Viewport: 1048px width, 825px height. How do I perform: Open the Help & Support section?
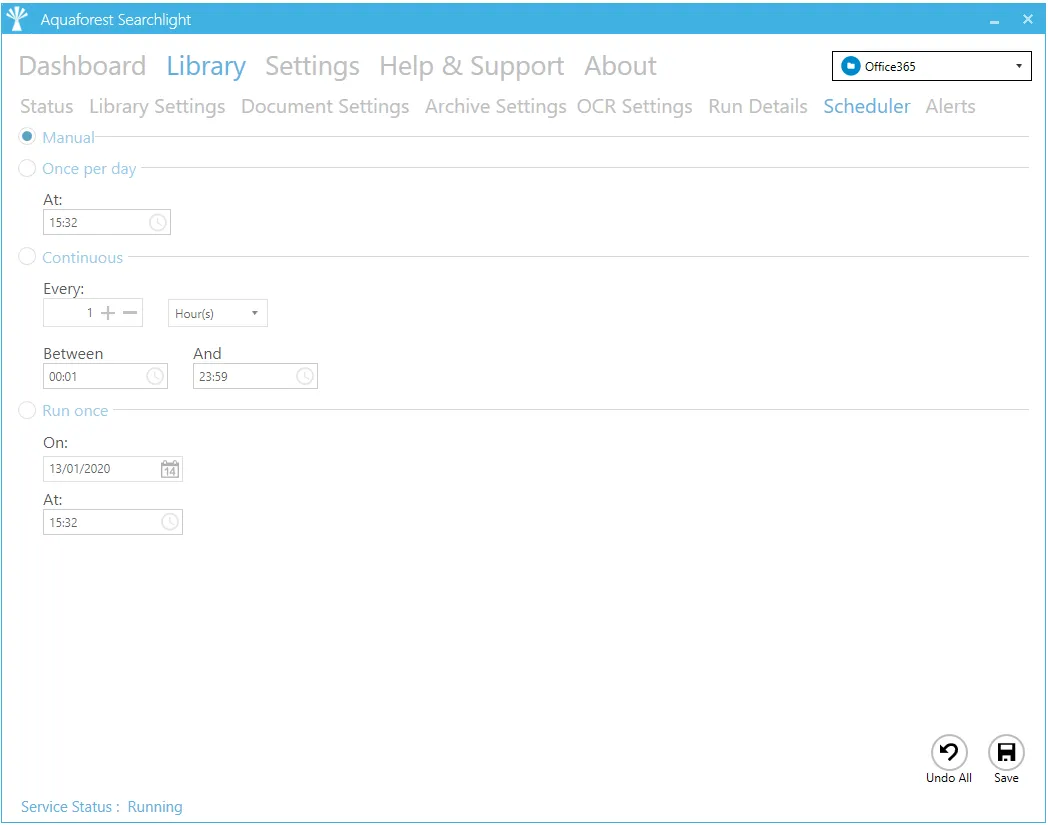471,67
